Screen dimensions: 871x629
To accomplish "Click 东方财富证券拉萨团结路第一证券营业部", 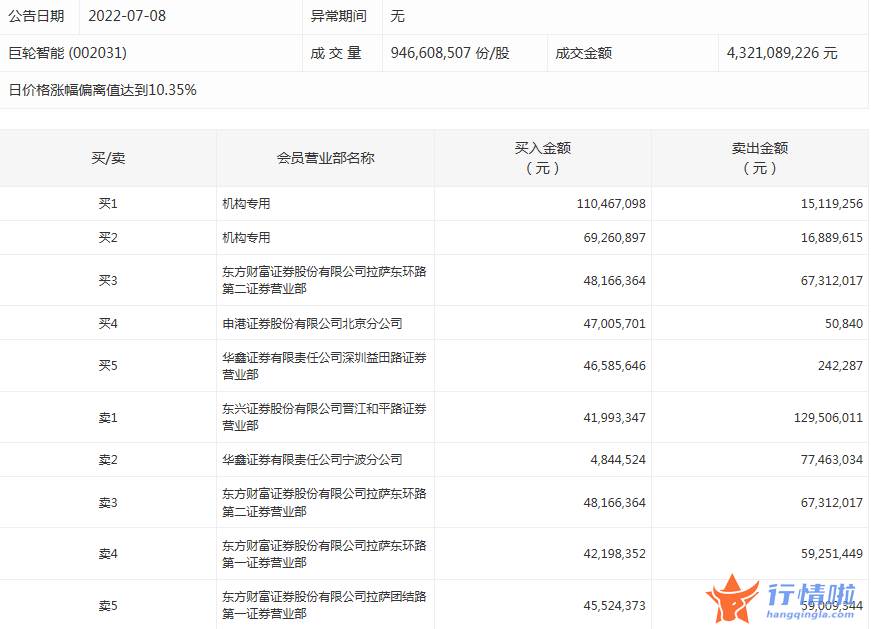I will tap(324, 605).
